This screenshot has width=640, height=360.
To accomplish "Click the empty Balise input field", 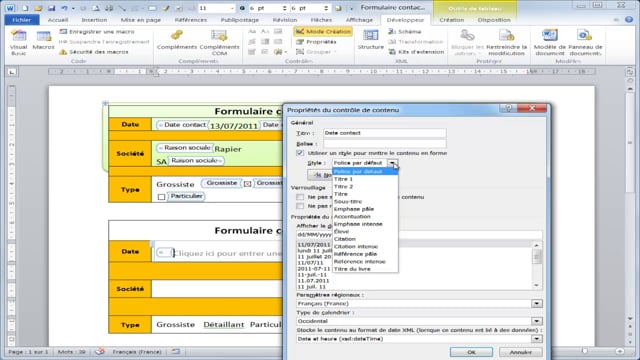I will pos(384,144).
